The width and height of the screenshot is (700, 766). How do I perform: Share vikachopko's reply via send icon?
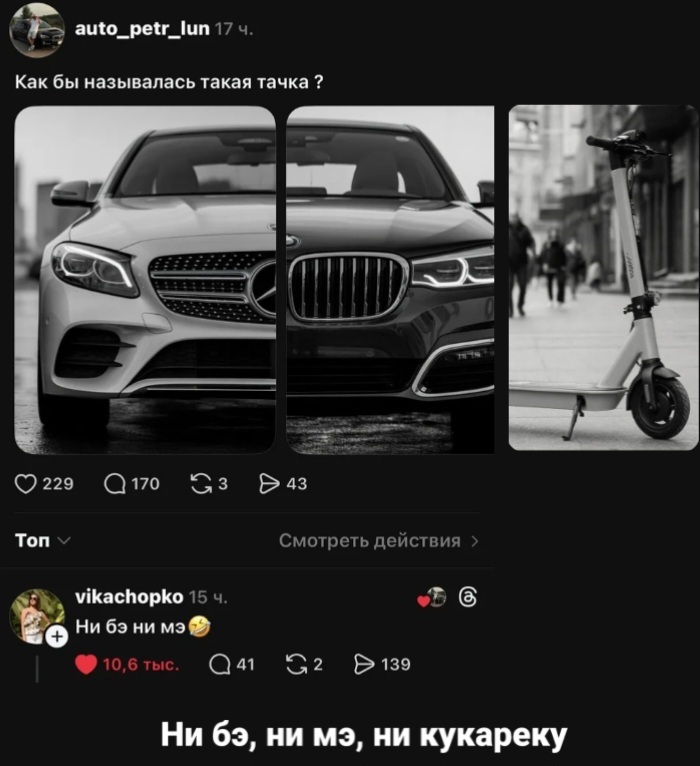click(364, 664)
